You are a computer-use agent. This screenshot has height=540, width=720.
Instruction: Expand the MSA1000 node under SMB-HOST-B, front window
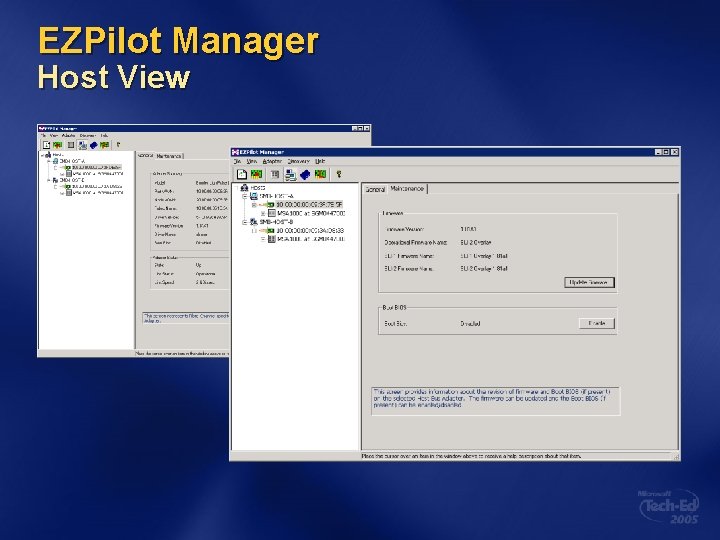[x=263, y=239]
